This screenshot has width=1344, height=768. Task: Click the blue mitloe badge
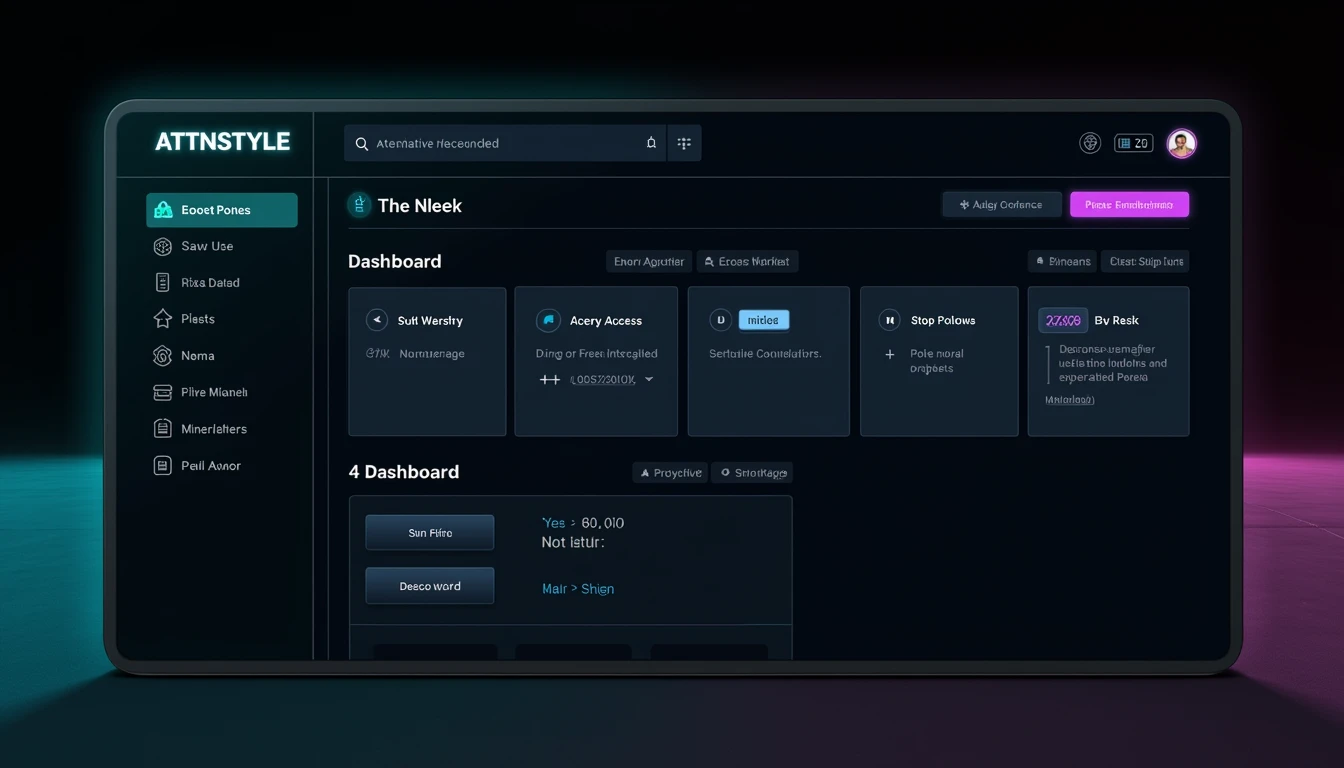tap(764, 320)
